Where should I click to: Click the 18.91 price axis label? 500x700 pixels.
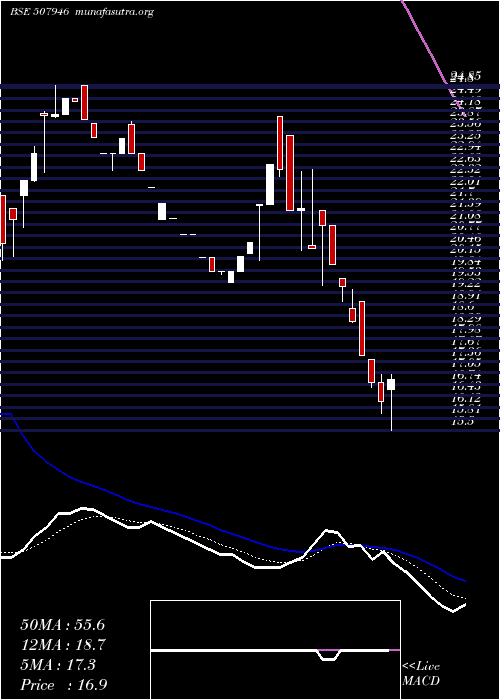pos(464,296)
